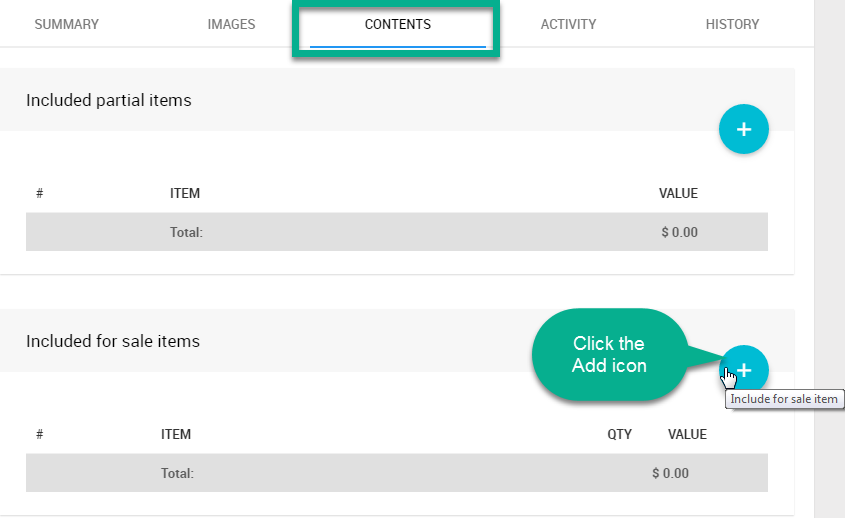
Task: Select the Contents tab
Action: click(x=397, y=24)
